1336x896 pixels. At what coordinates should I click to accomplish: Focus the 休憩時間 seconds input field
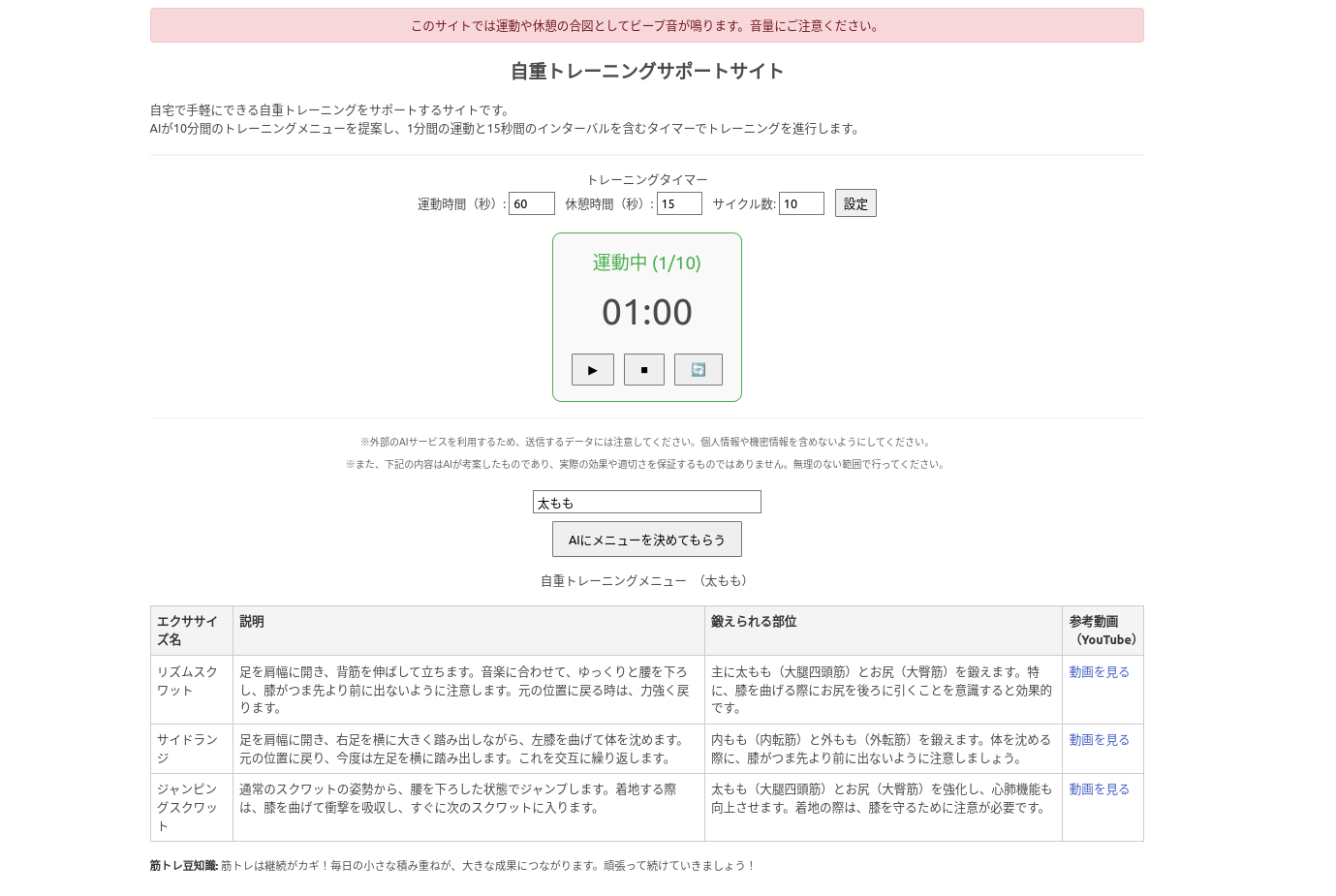point(679,203)
